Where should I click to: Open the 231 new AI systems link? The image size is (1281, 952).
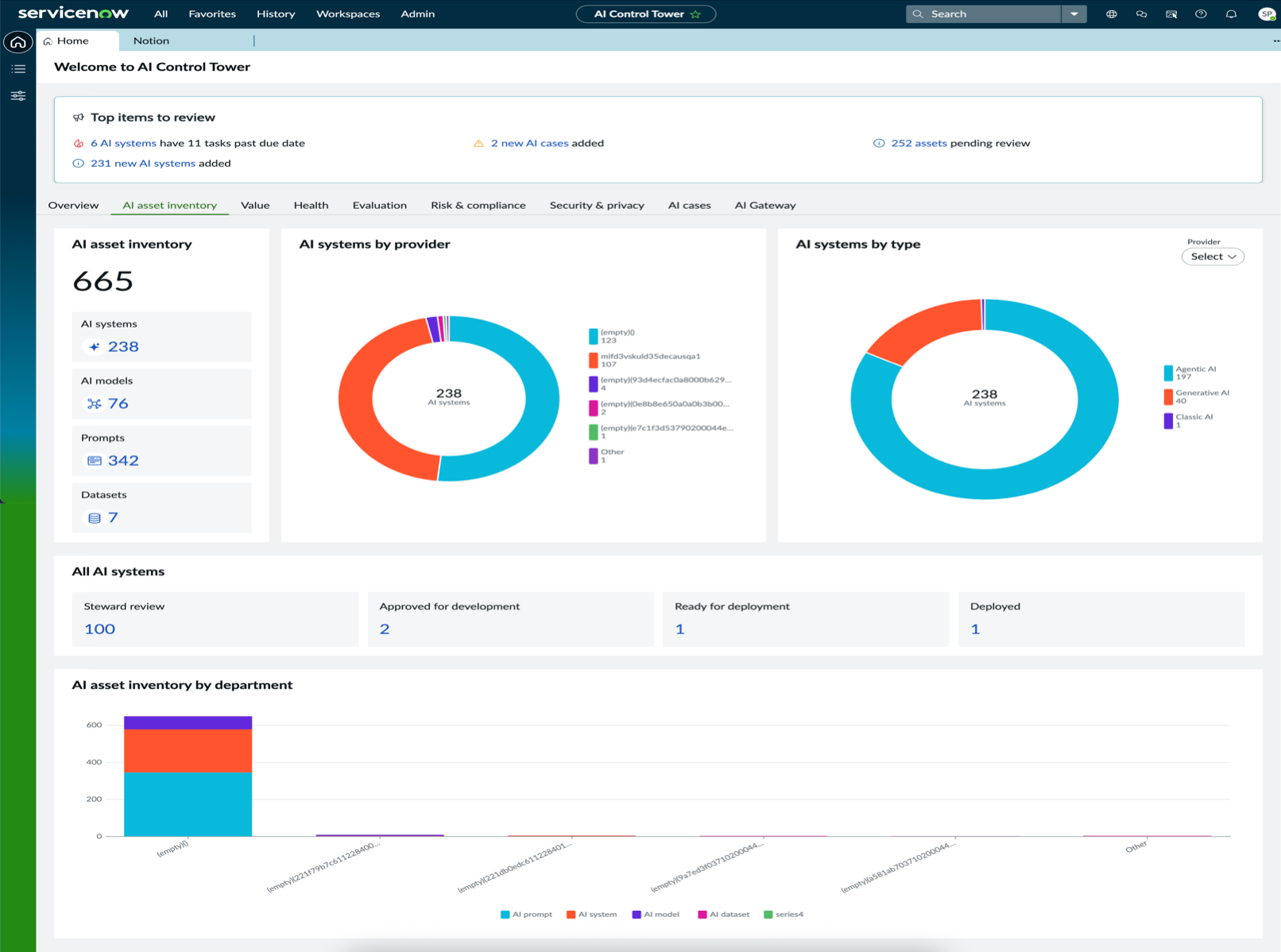click(x=143, y=163)
